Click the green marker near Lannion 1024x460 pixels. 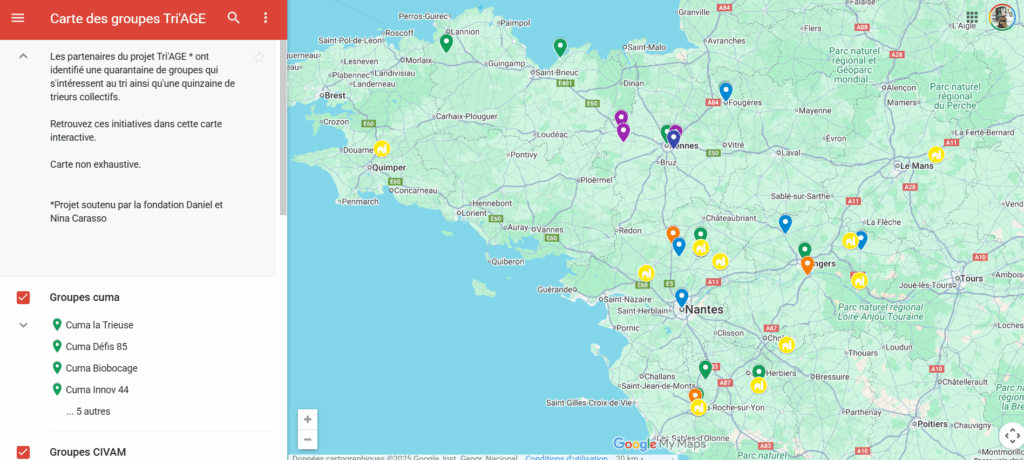click(x=446, y=42)
